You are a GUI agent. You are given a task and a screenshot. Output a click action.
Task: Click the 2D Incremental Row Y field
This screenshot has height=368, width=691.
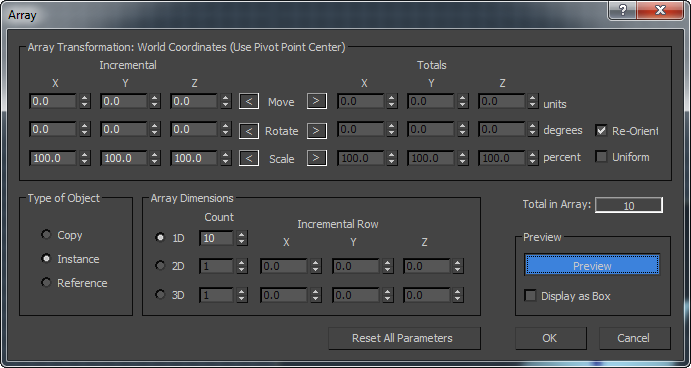[356, 266]
